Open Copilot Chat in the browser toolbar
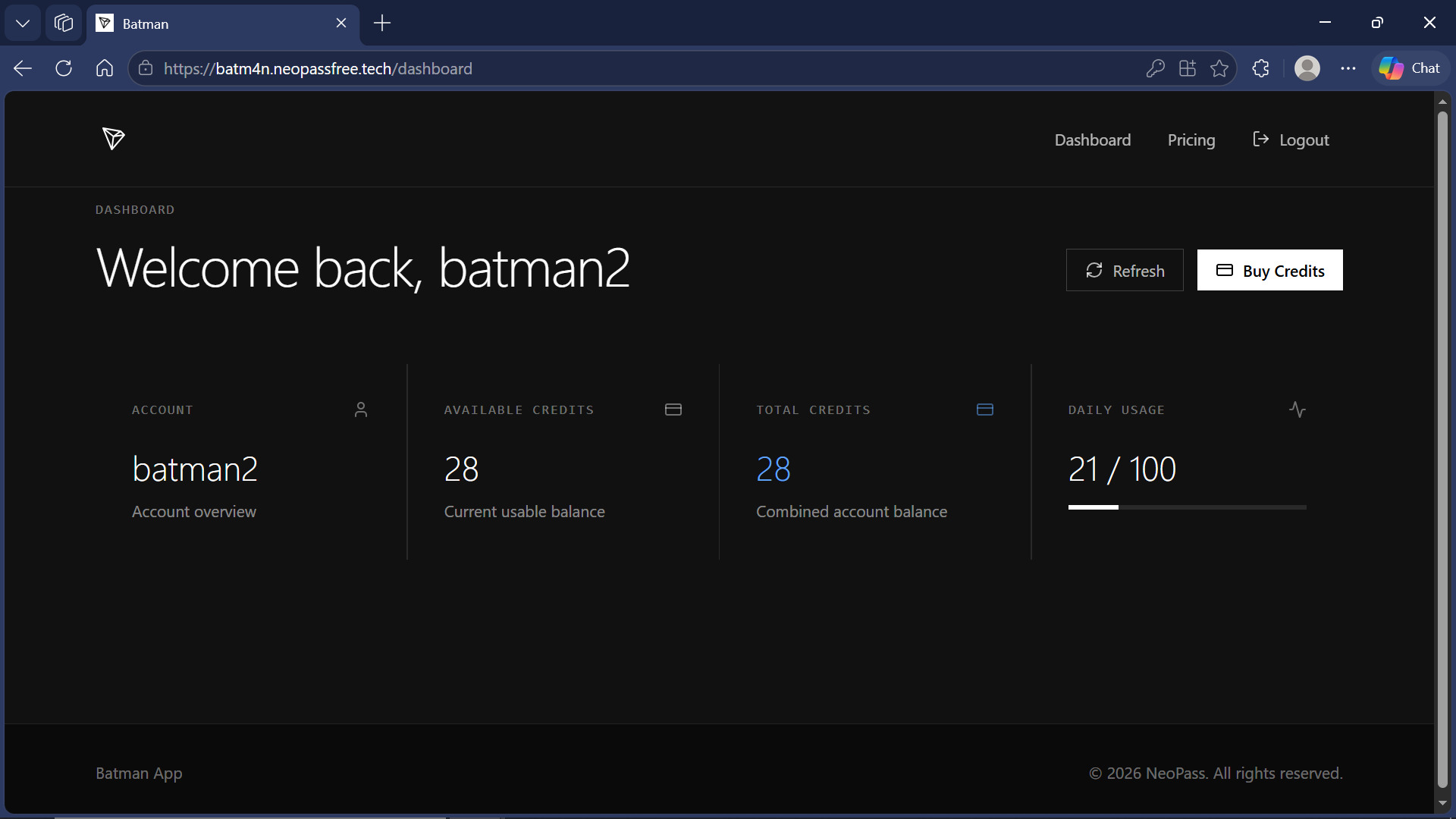Screen dimensions: 1456x819 (1409, 68)
